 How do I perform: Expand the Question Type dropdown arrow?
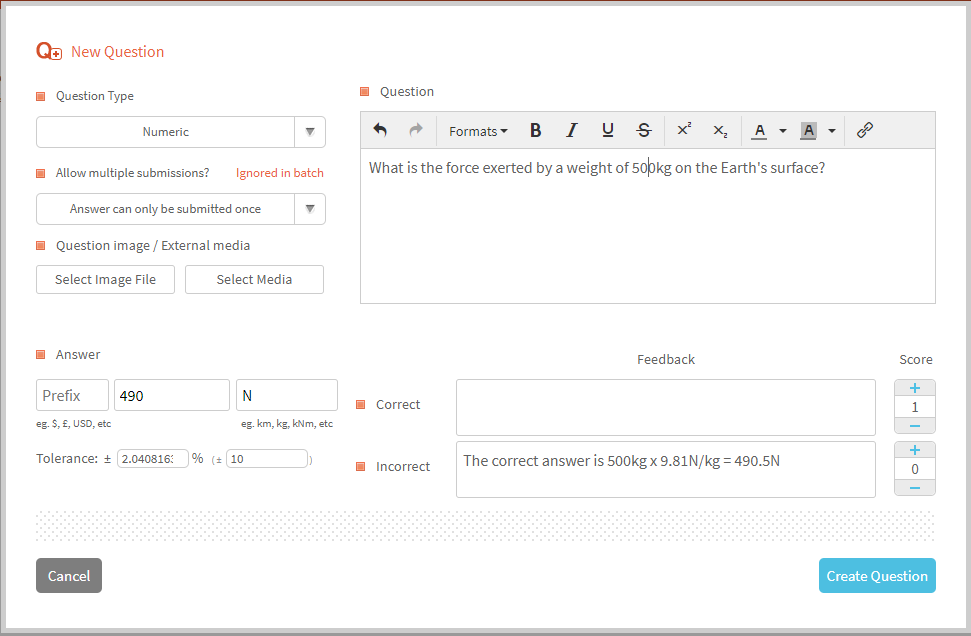[x=310, y=132]
